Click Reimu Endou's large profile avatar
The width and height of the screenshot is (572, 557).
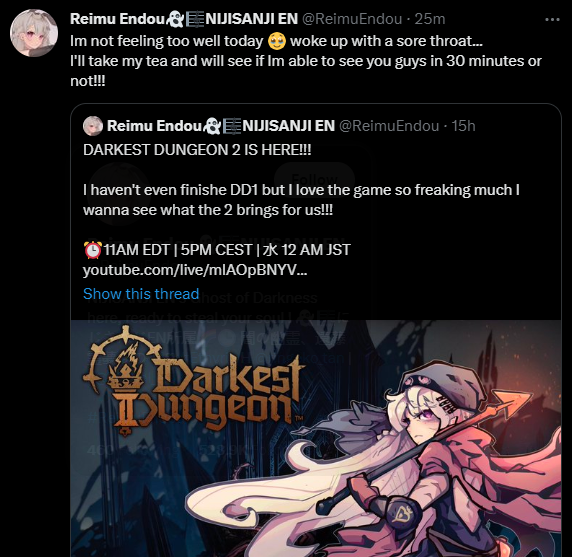coord(34,33)
